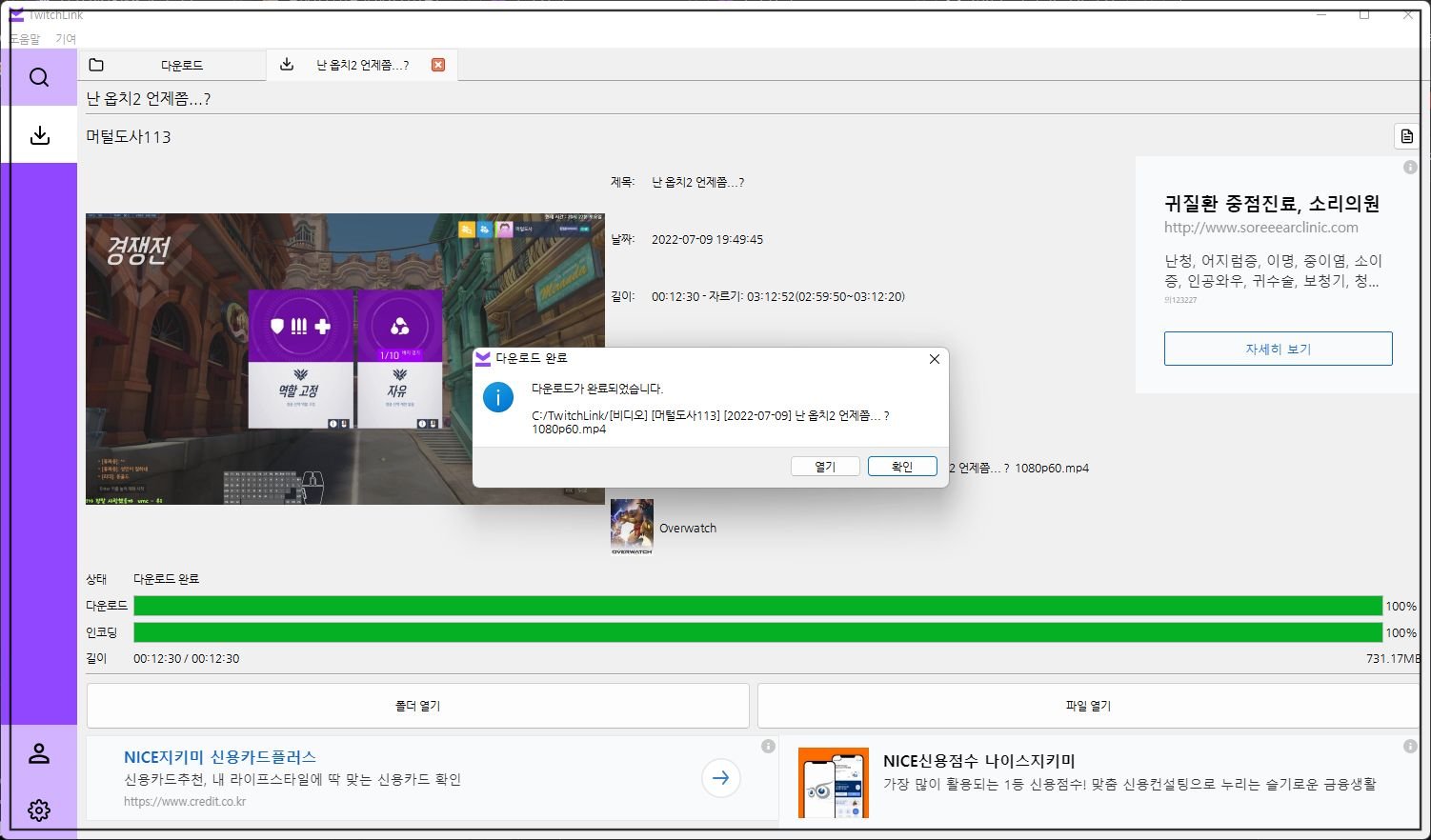Click the NICE신용점수 나이스지키미 ad title

click(978, 761)
